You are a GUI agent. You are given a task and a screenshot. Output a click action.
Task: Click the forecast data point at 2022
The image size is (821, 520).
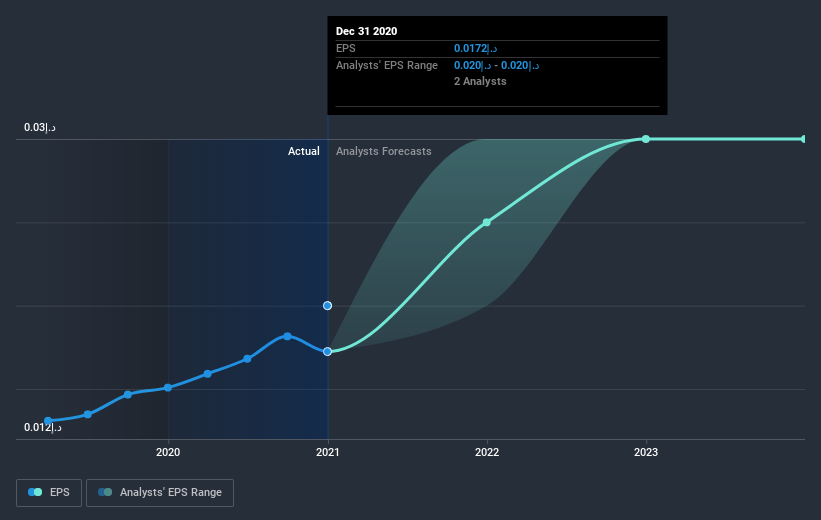[486, 223]
